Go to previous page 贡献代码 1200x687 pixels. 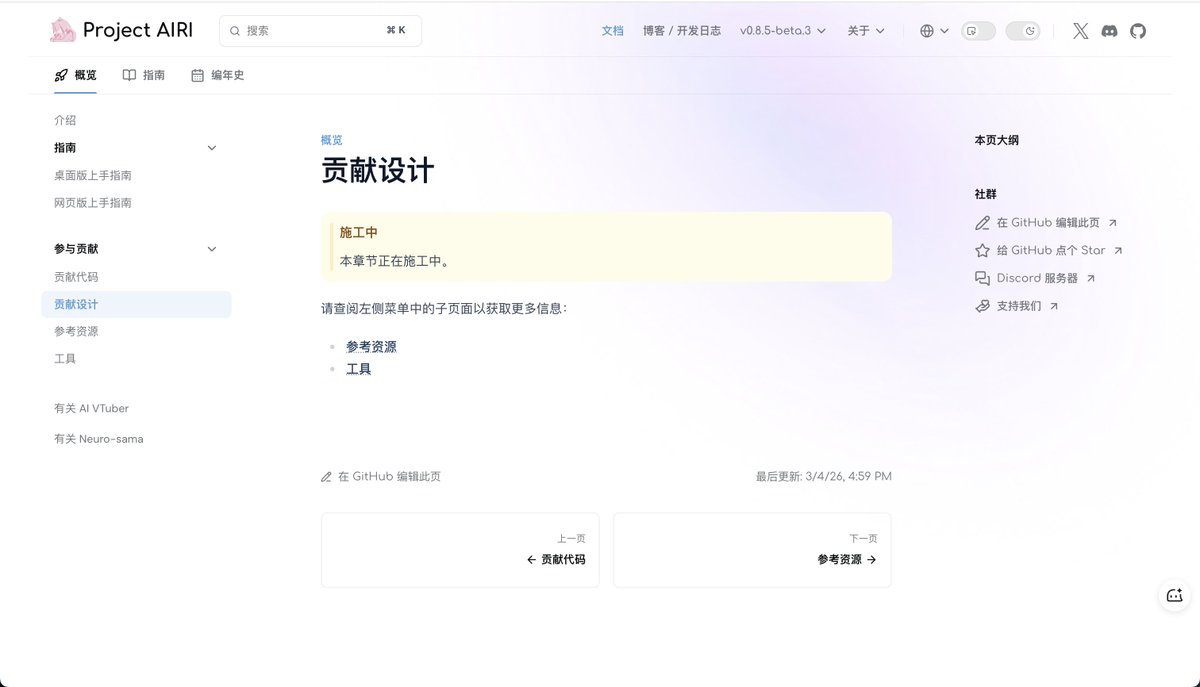pos(460,550)
